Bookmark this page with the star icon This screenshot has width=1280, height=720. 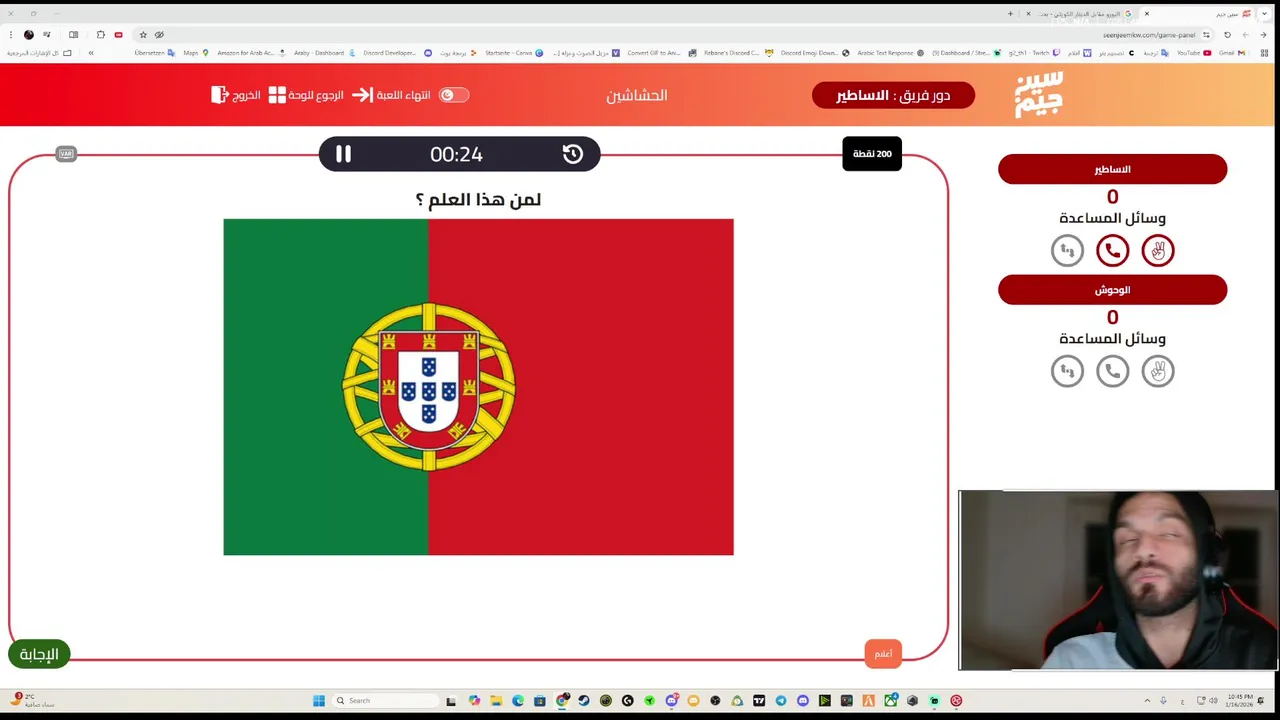143,34
